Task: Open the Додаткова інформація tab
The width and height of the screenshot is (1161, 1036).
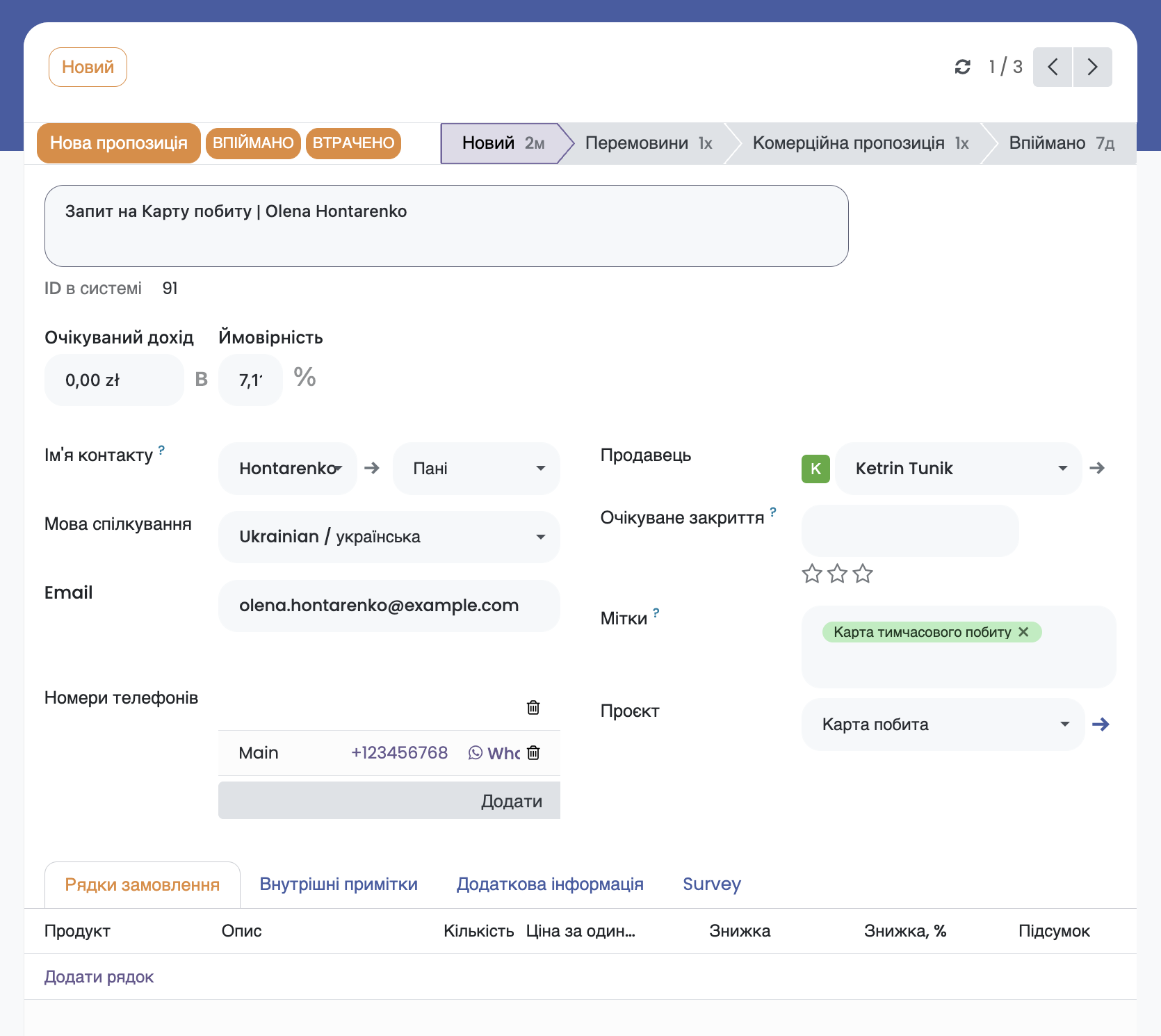Action: pos(550,884)
